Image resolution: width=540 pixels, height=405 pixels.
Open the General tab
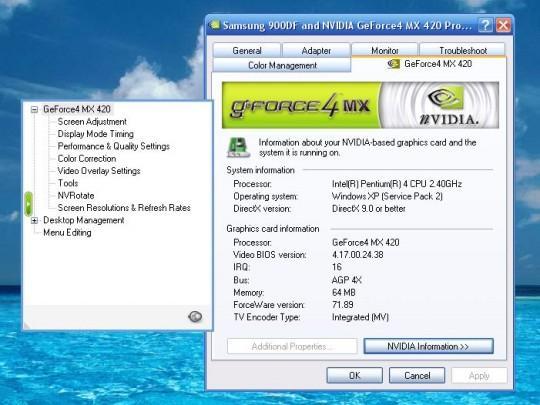click(247, 51)
